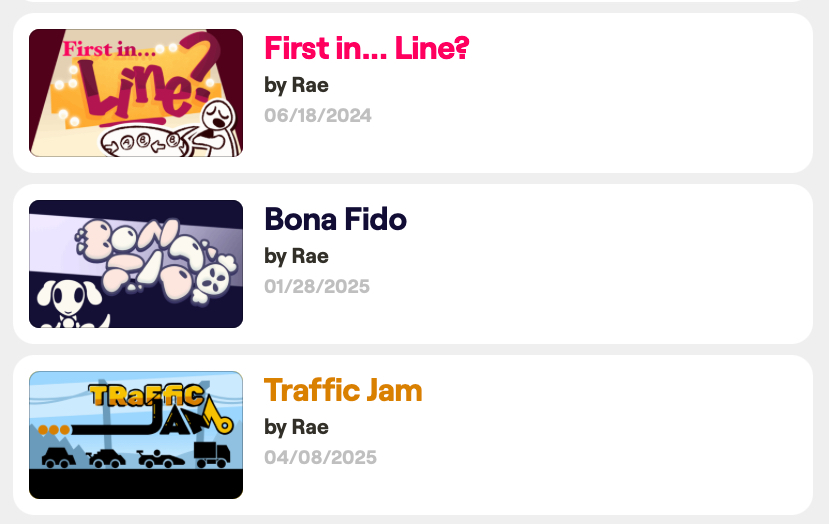Click the truck silhouette in Traffic Jam artwork
Screen dimensions: 829x524
(x=211, y=455)
